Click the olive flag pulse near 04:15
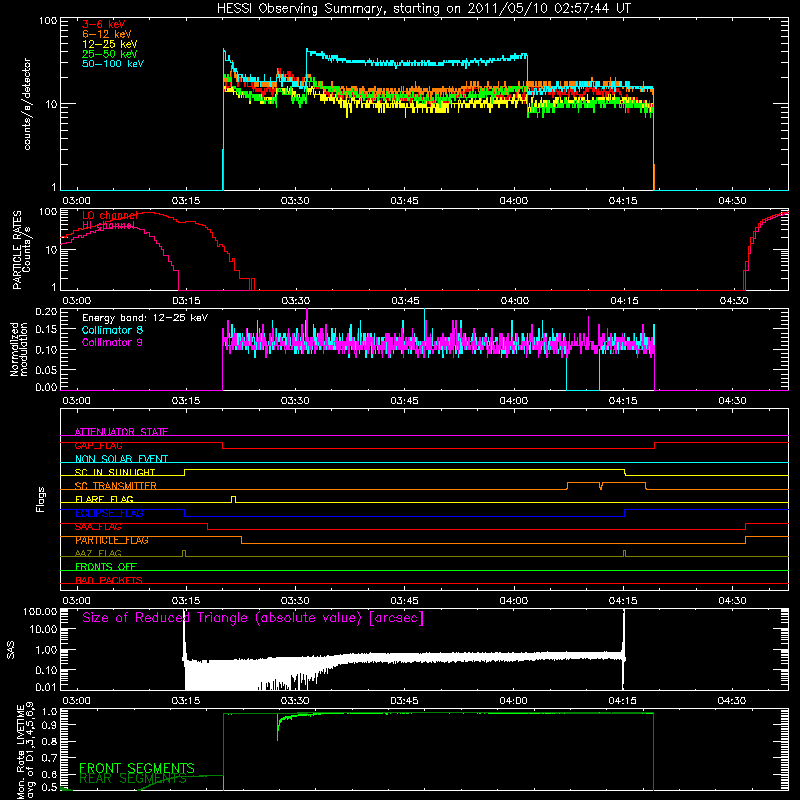This screenshot has width=800, height=800. point(624,554)
